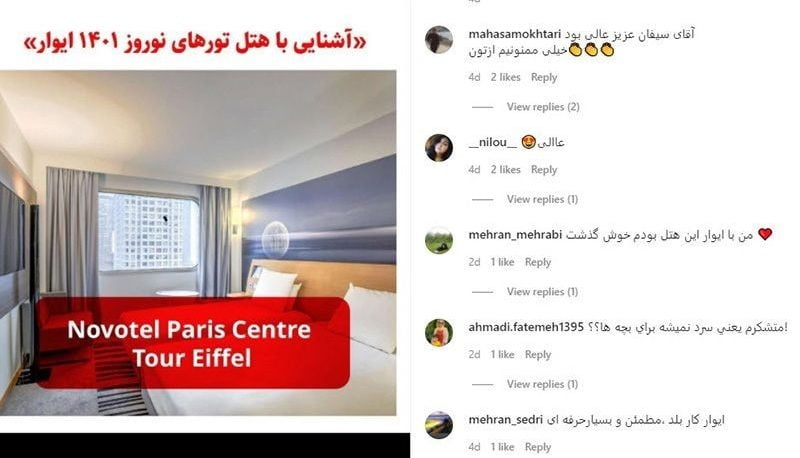Screen dimensions: 800x458
Task: View 2 likes on mahasamokhtari's comment
Action: click(x=505, y=77)
